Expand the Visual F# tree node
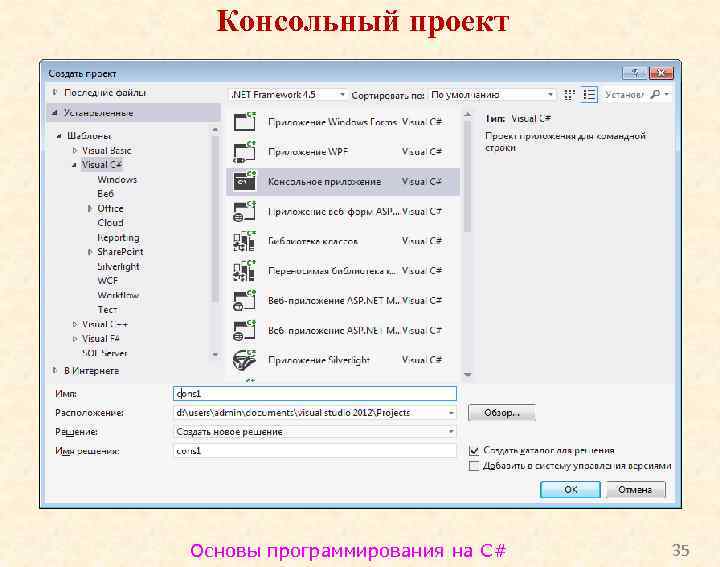 74,339
